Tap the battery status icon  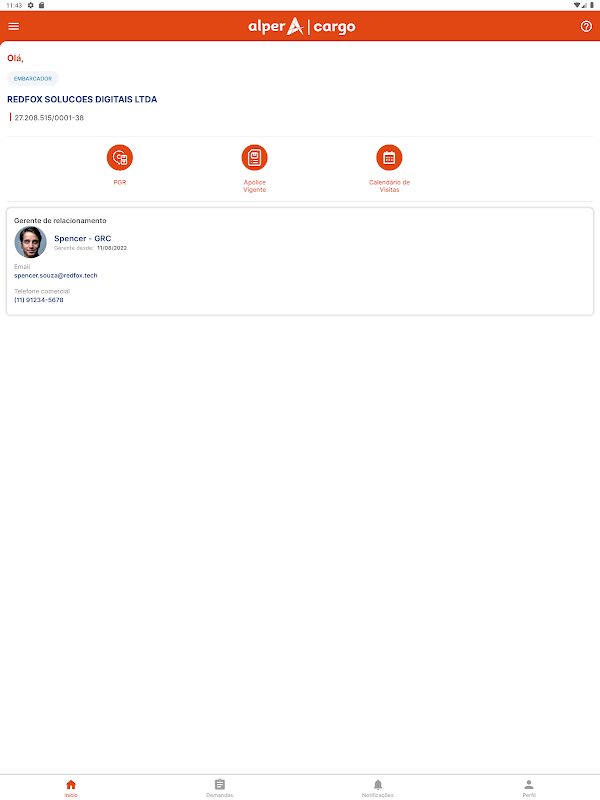point(592,5)
